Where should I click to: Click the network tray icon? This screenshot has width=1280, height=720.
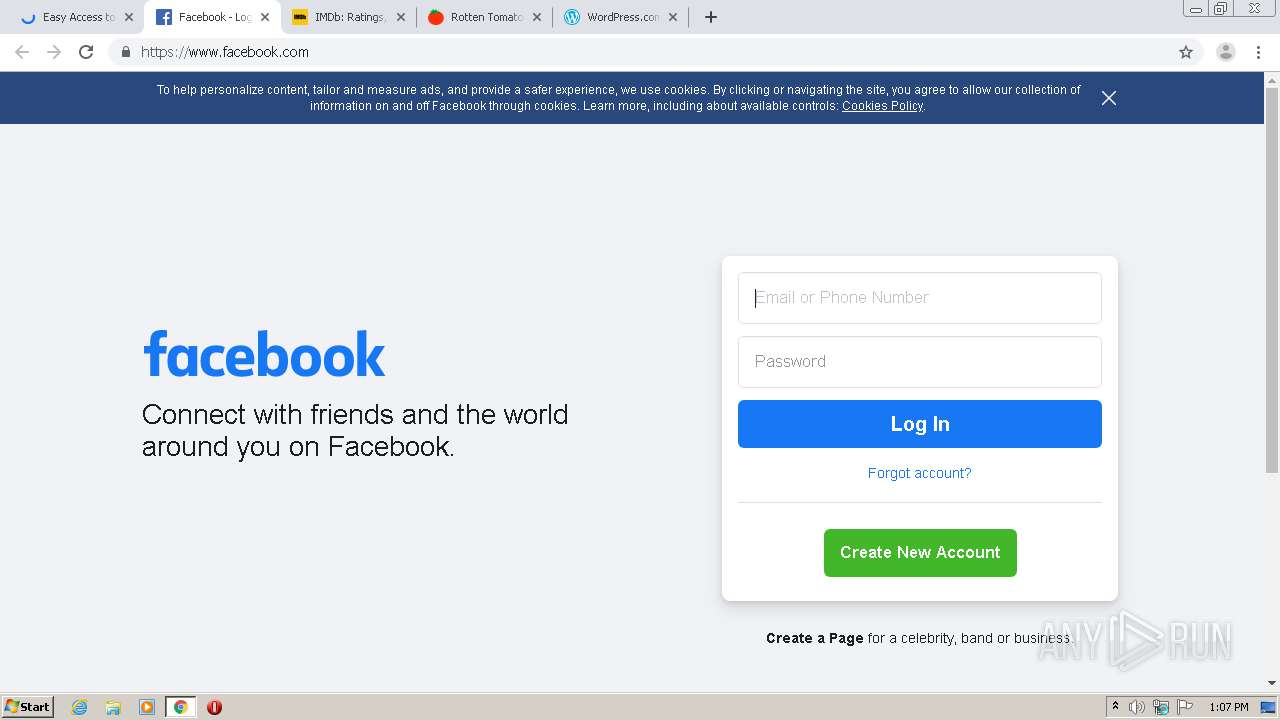(1161, 707)
